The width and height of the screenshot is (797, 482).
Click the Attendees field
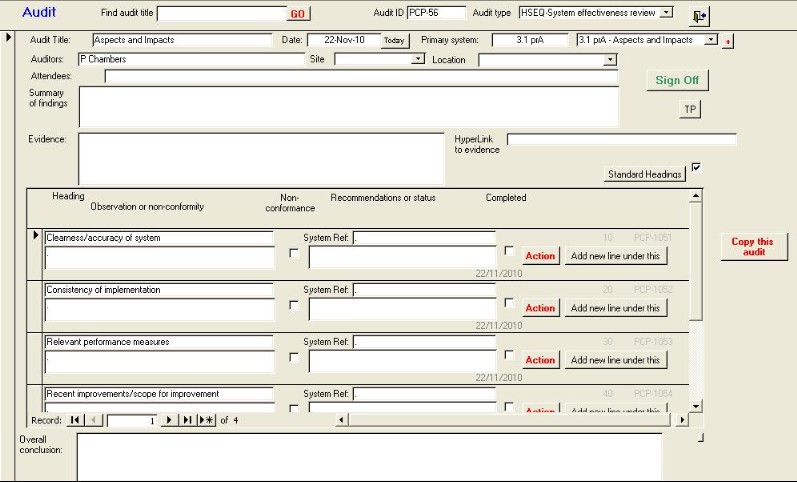361,76
